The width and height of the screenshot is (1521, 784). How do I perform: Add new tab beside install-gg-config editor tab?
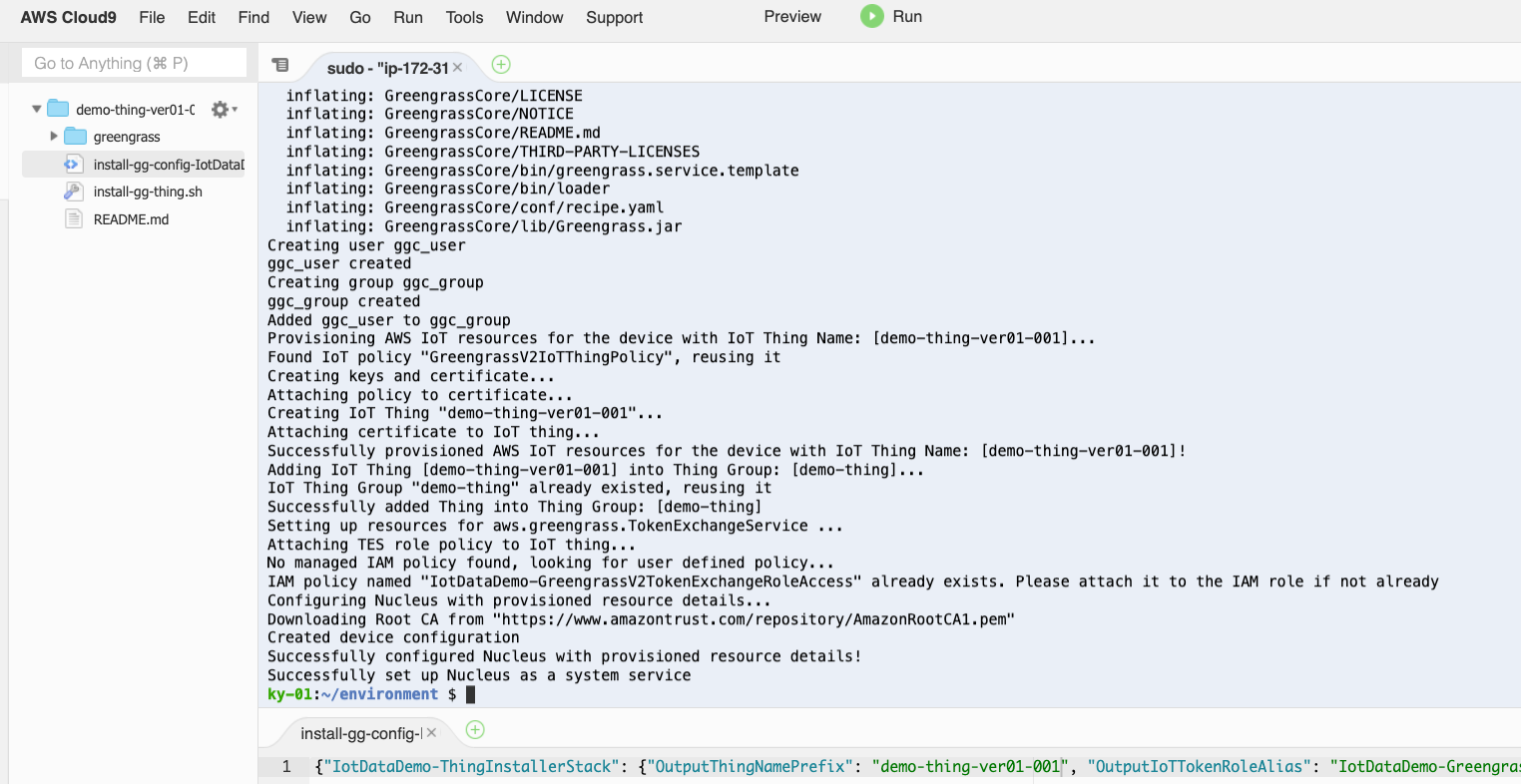[475, 730]
